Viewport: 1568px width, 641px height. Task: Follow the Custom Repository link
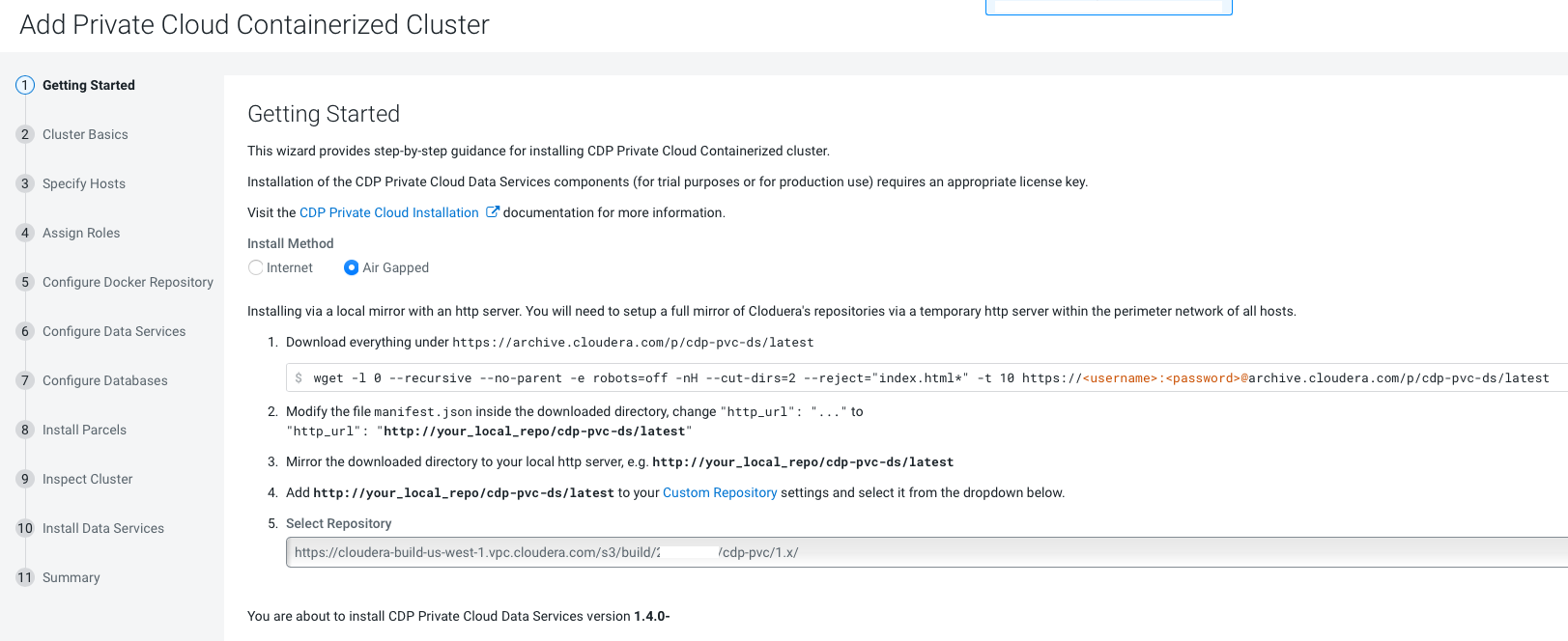720,492
